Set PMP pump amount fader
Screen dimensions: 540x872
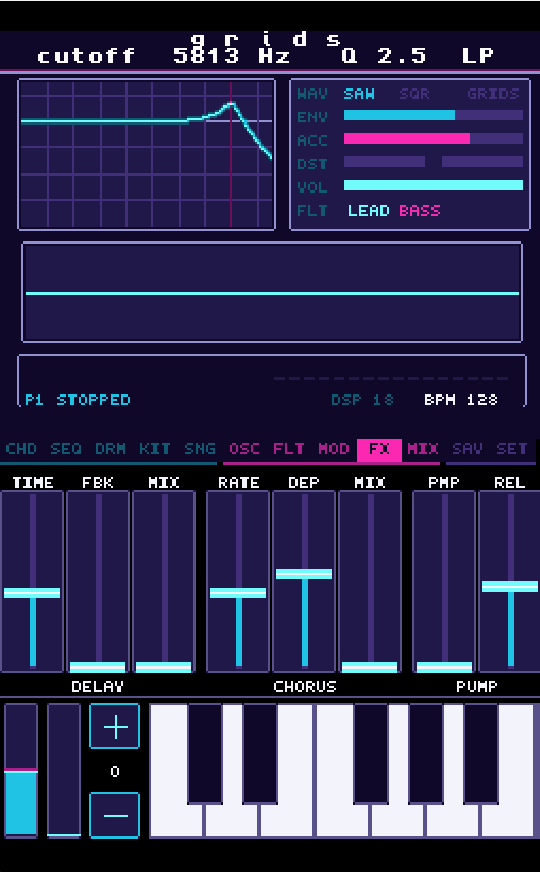click(444, 582)
